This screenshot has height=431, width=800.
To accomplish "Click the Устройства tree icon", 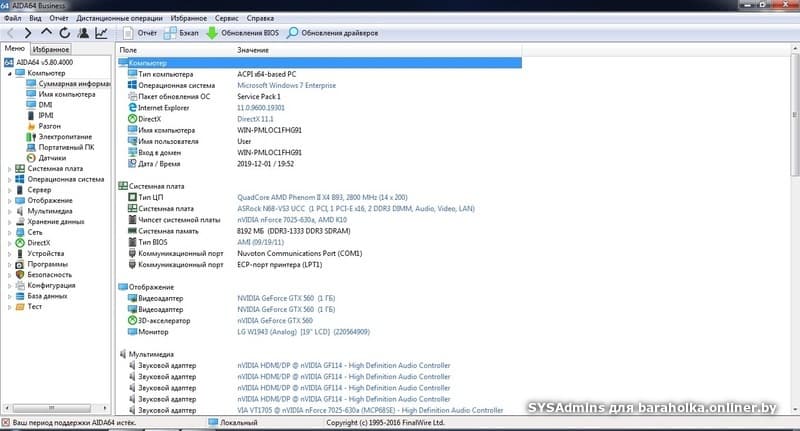I will click(x=20, y=253).
